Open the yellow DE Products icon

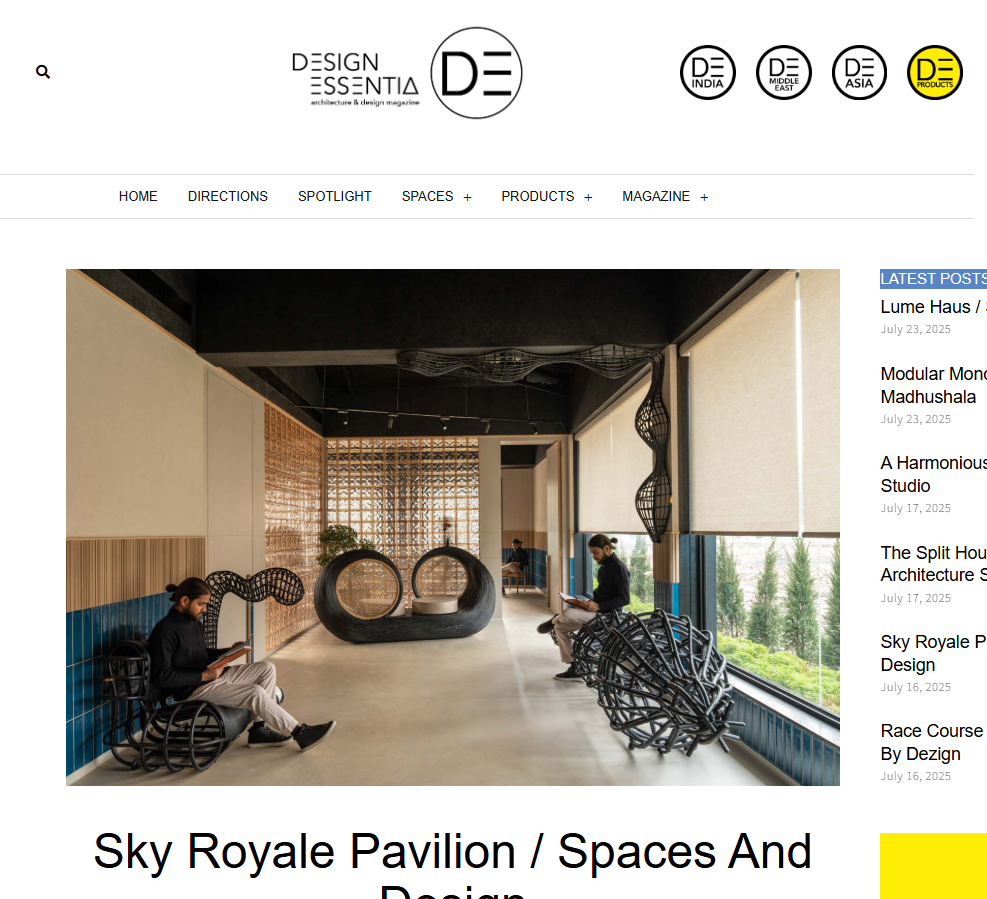pos(935,72)
